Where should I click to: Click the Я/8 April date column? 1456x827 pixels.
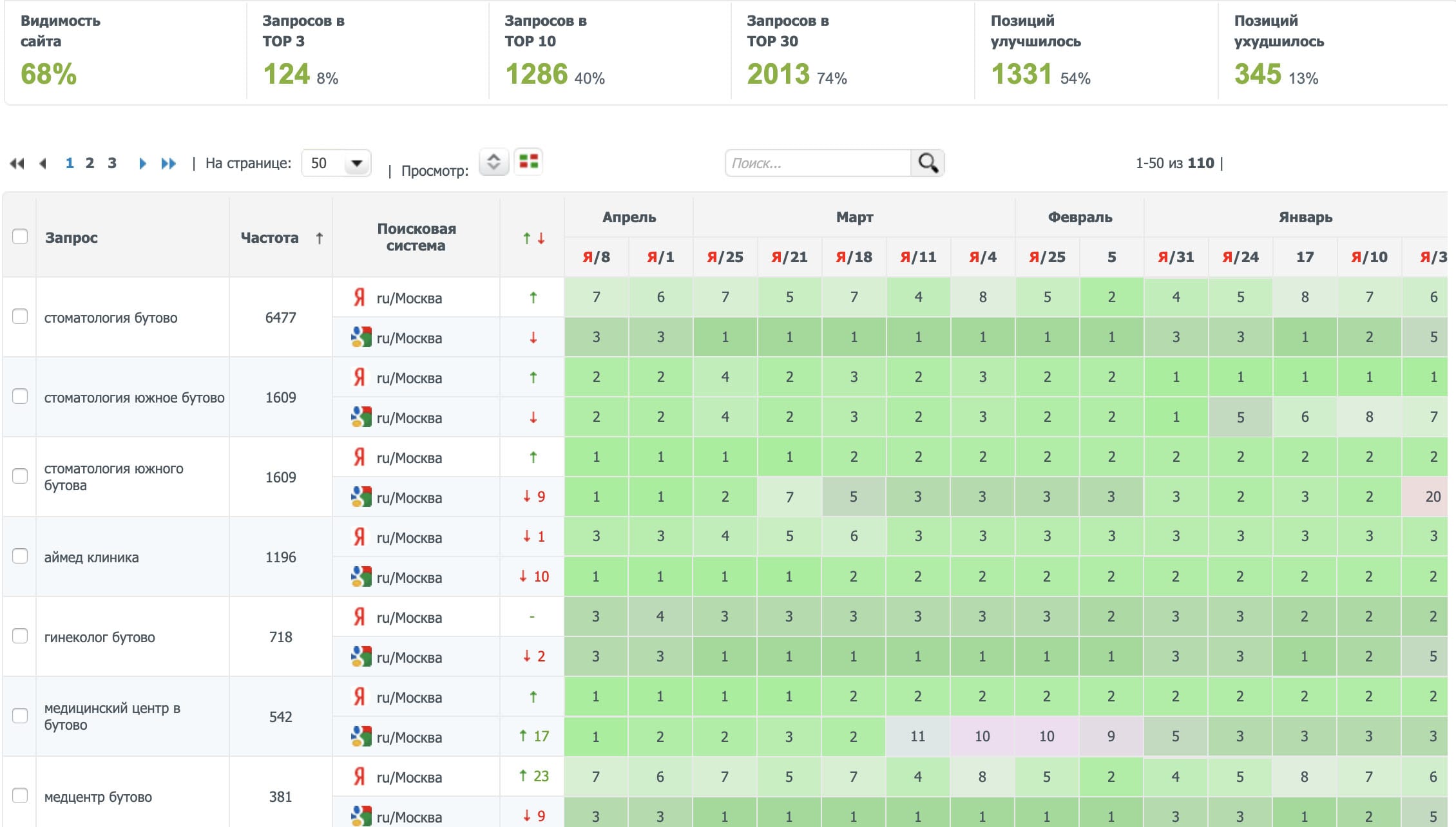click(596, 257)
